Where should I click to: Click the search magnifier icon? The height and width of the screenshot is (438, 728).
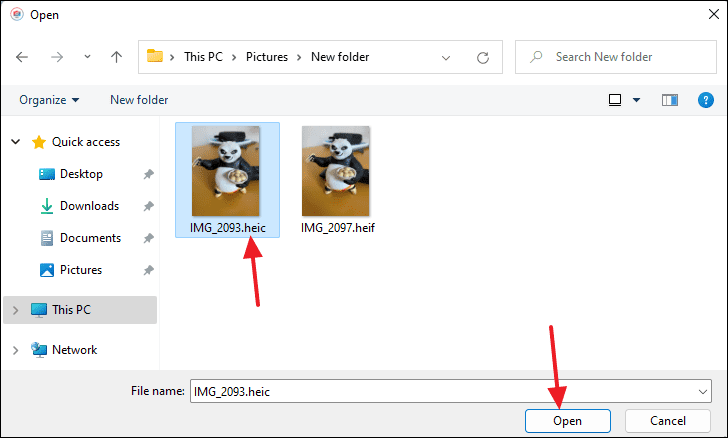point(536,57)
